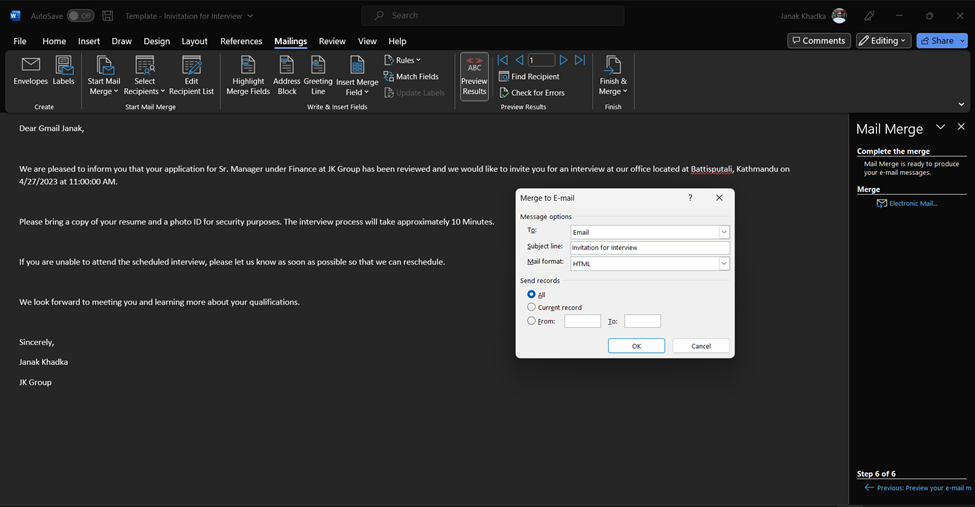Viewport: 975px width, 507px height.
Task: Click Match Fields
Action: pos(411,77)
